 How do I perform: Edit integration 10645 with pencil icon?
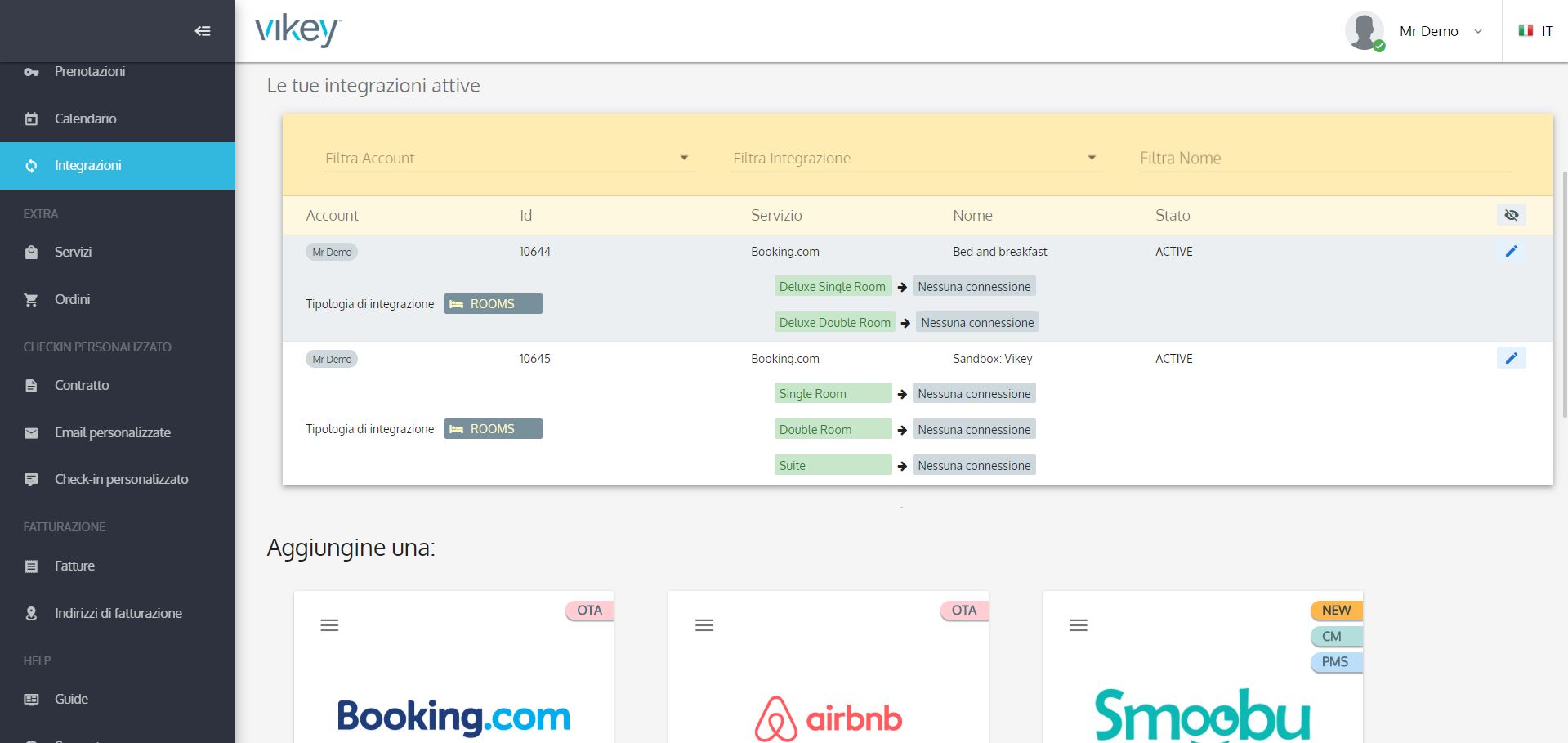(x=1511, y=358)
